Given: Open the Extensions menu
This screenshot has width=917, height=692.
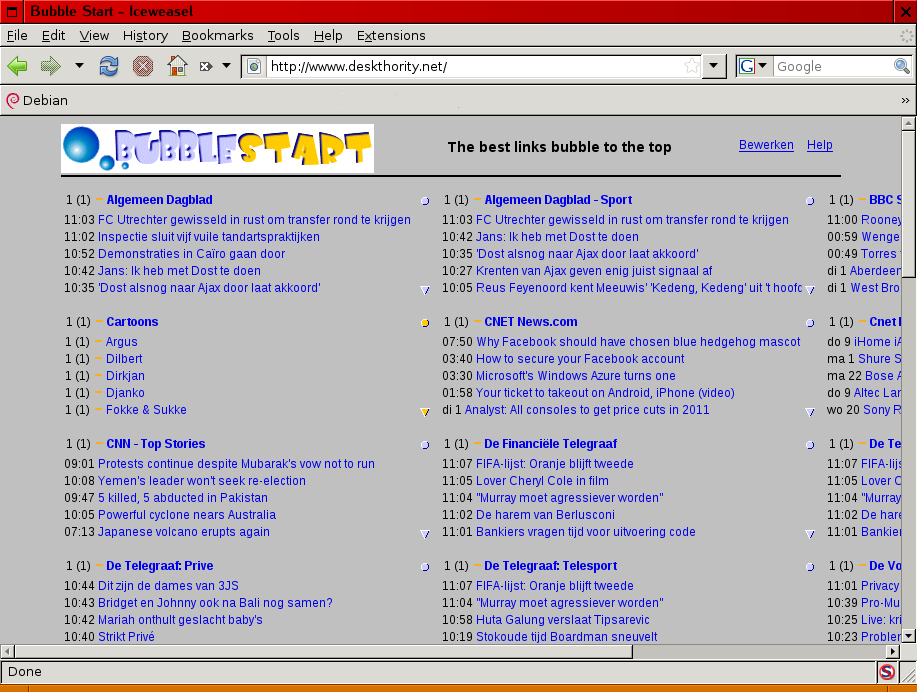Looking at the screenshot, I should pyautogui.click(x=390, y=35).
